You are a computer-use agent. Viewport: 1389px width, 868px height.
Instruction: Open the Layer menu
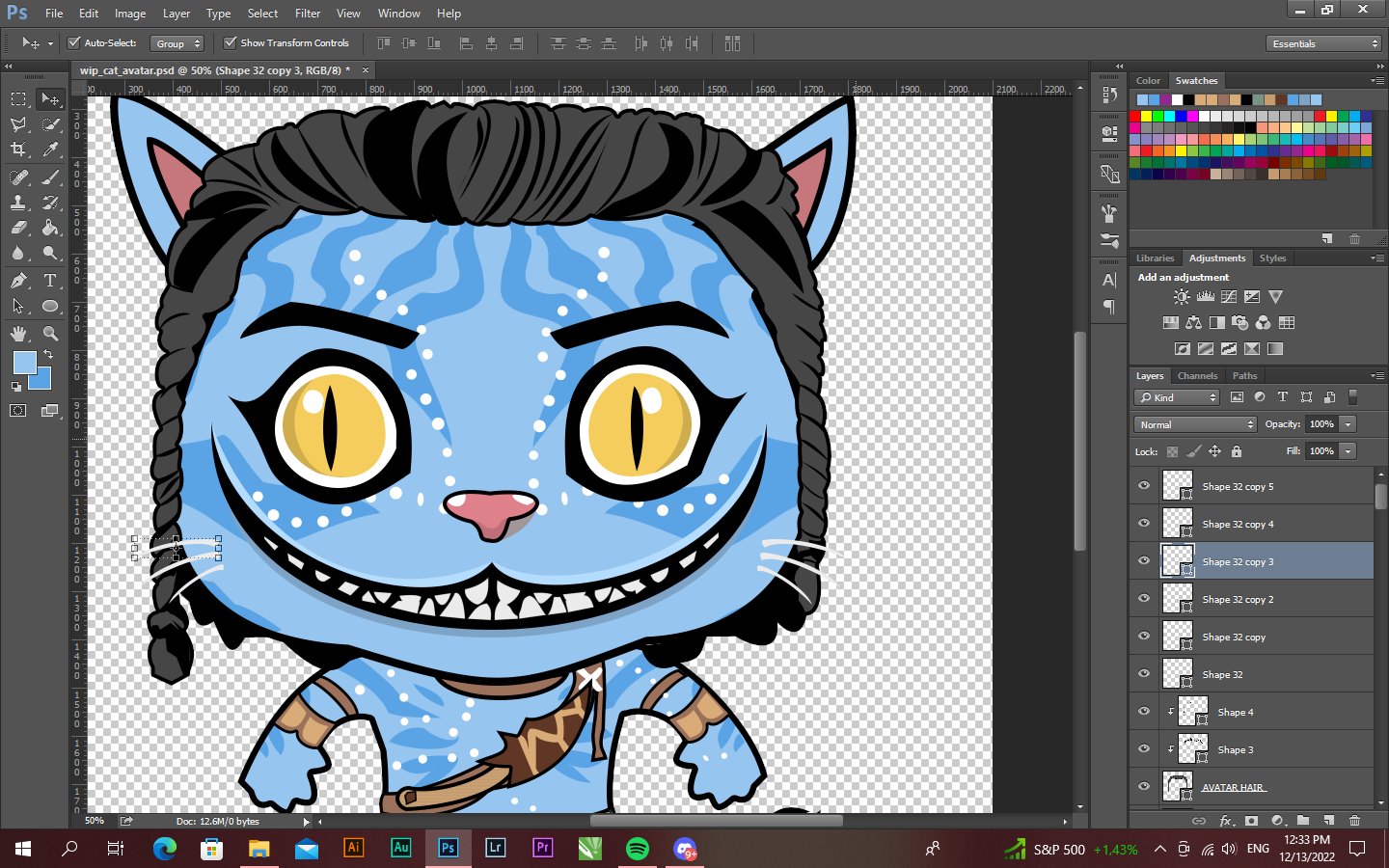177,14
